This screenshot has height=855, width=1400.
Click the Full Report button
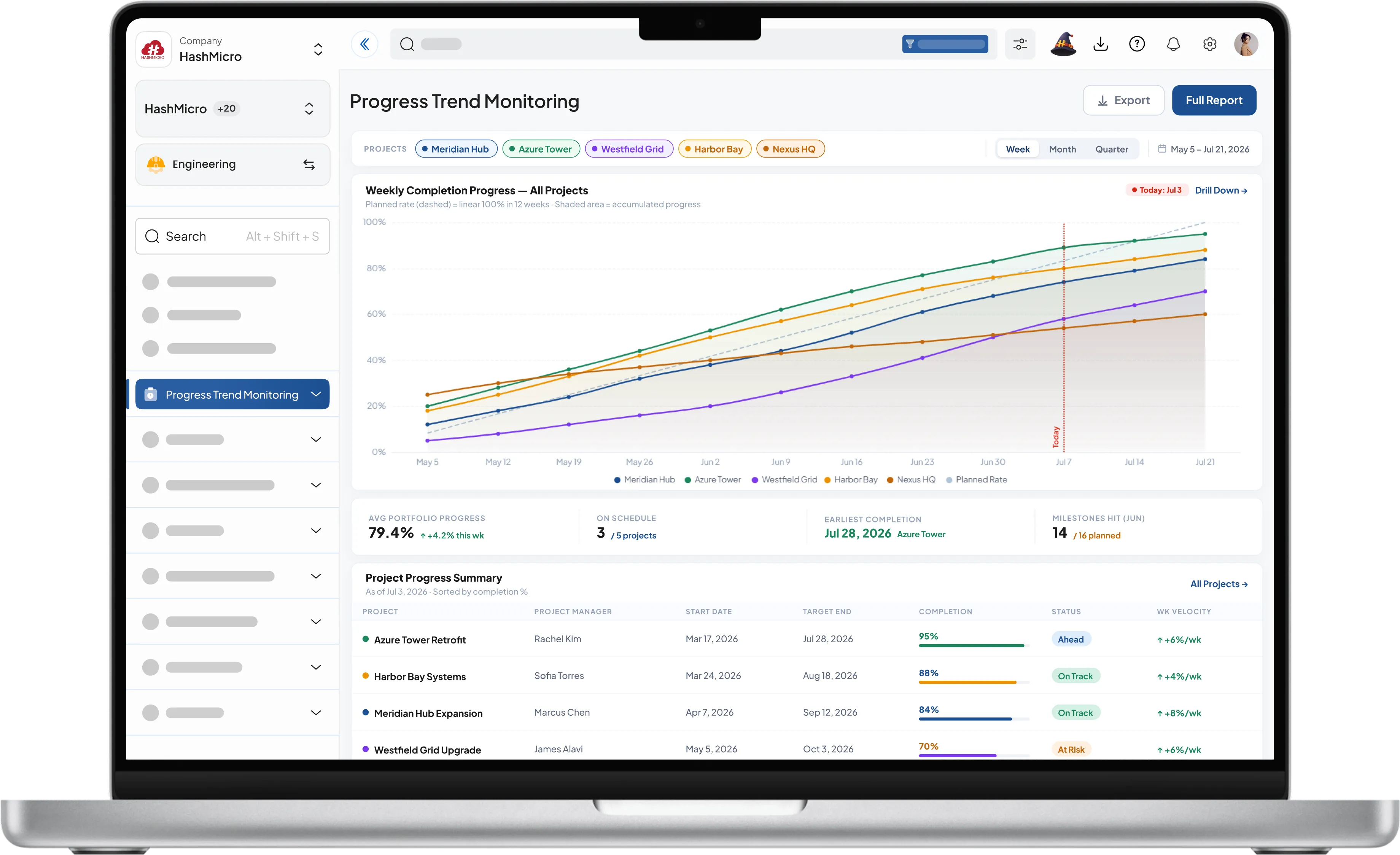(x=1214, y=100)
